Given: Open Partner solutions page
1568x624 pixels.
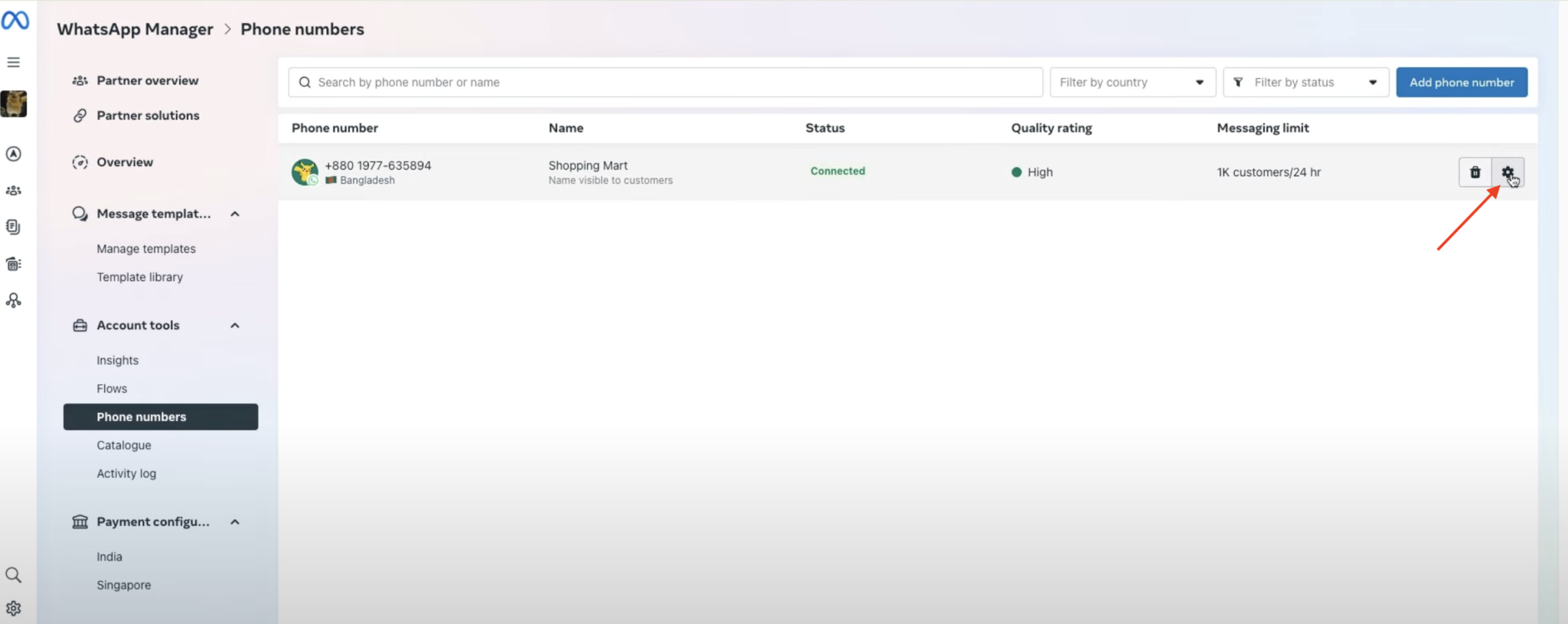Looking at the screenshot, I should pyautogui.click(x=148, y=116).
